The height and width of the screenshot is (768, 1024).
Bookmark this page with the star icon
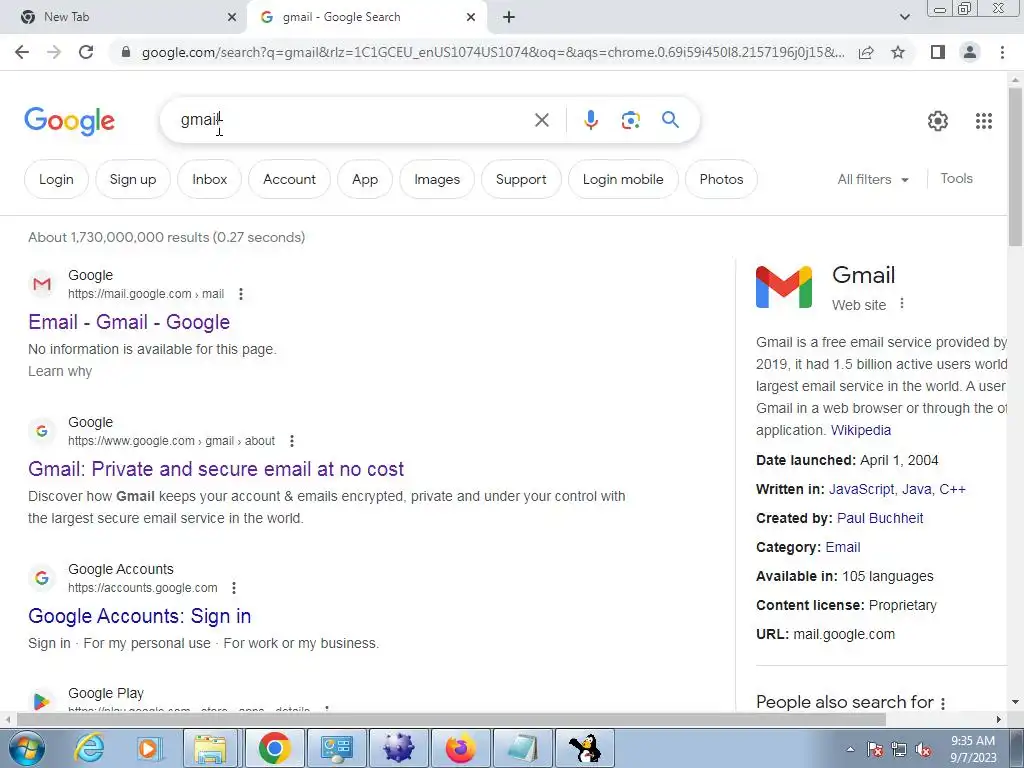[898, 52]
